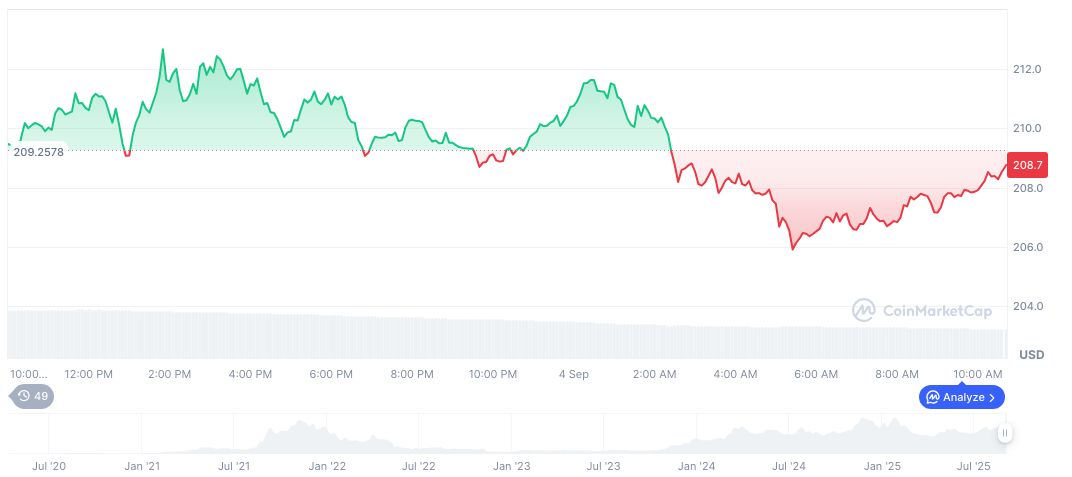Click the 212.0 price axis label
Screen dimensions: 1072x477
(1028, 69)
